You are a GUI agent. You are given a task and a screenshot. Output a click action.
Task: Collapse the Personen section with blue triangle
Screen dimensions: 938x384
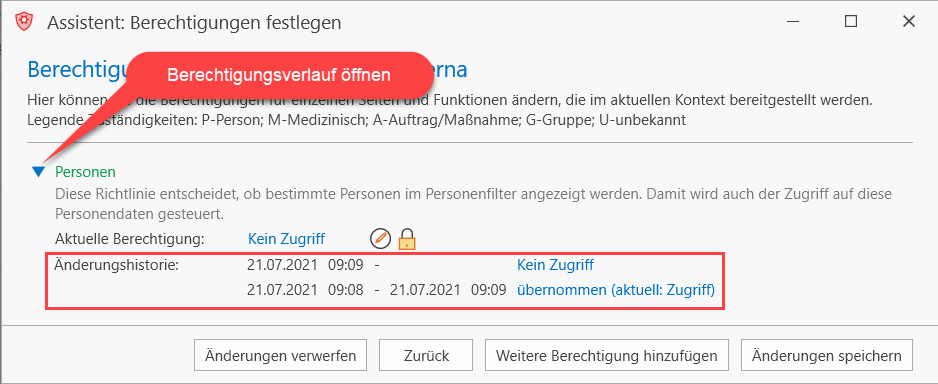point(38,172)
